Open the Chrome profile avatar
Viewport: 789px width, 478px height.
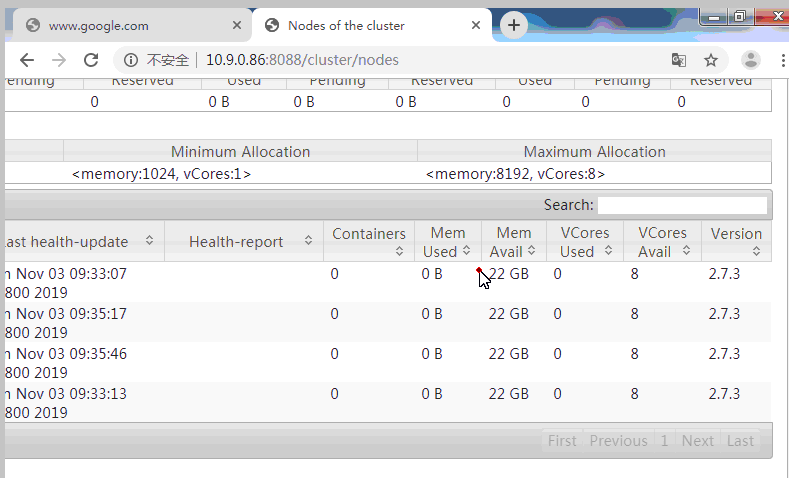point(750,60)
